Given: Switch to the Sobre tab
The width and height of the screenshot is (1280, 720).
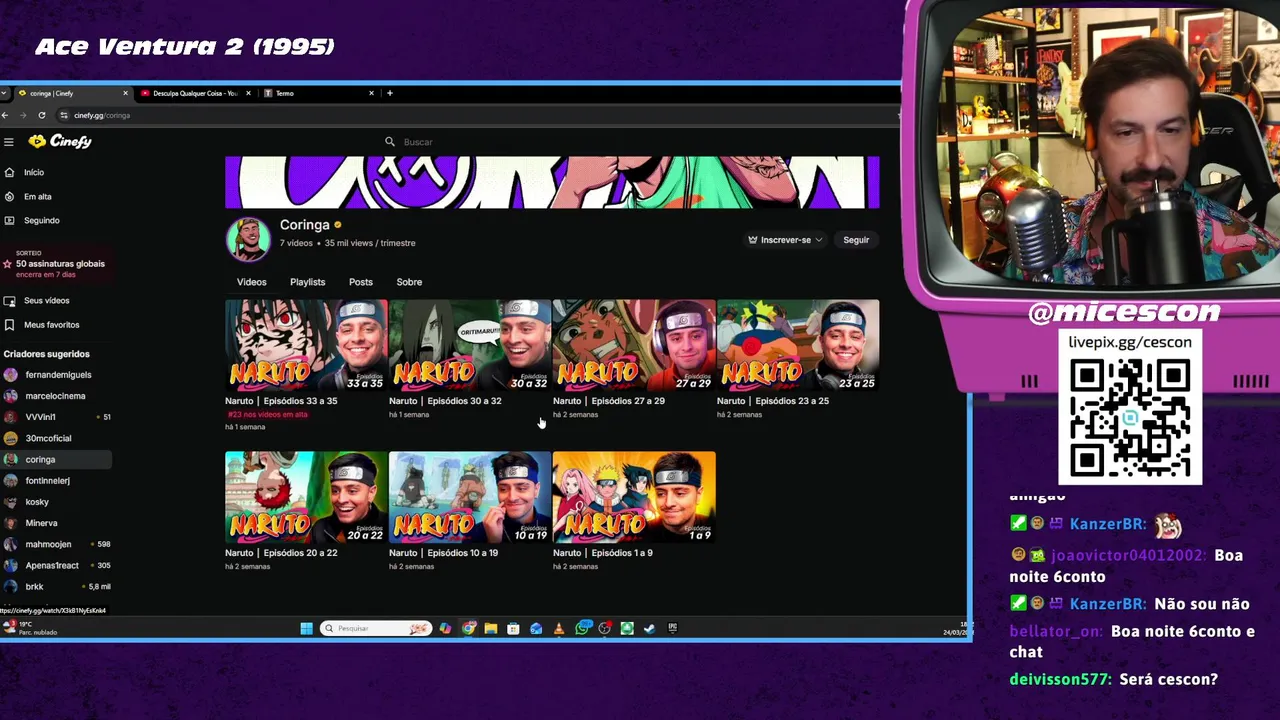Looking at the screenshot, I should click(x=409, y=282).
